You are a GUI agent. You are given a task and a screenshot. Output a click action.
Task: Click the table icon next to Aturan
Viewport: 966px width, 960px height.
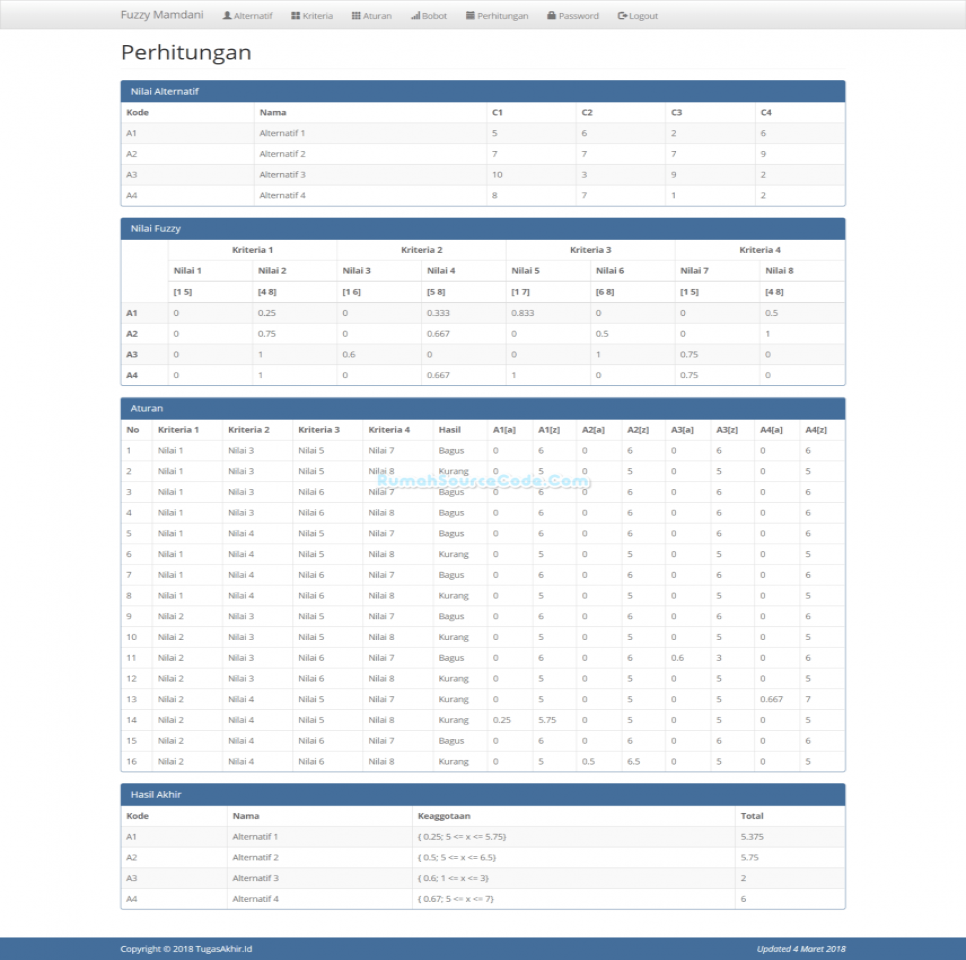pos(355,16)
